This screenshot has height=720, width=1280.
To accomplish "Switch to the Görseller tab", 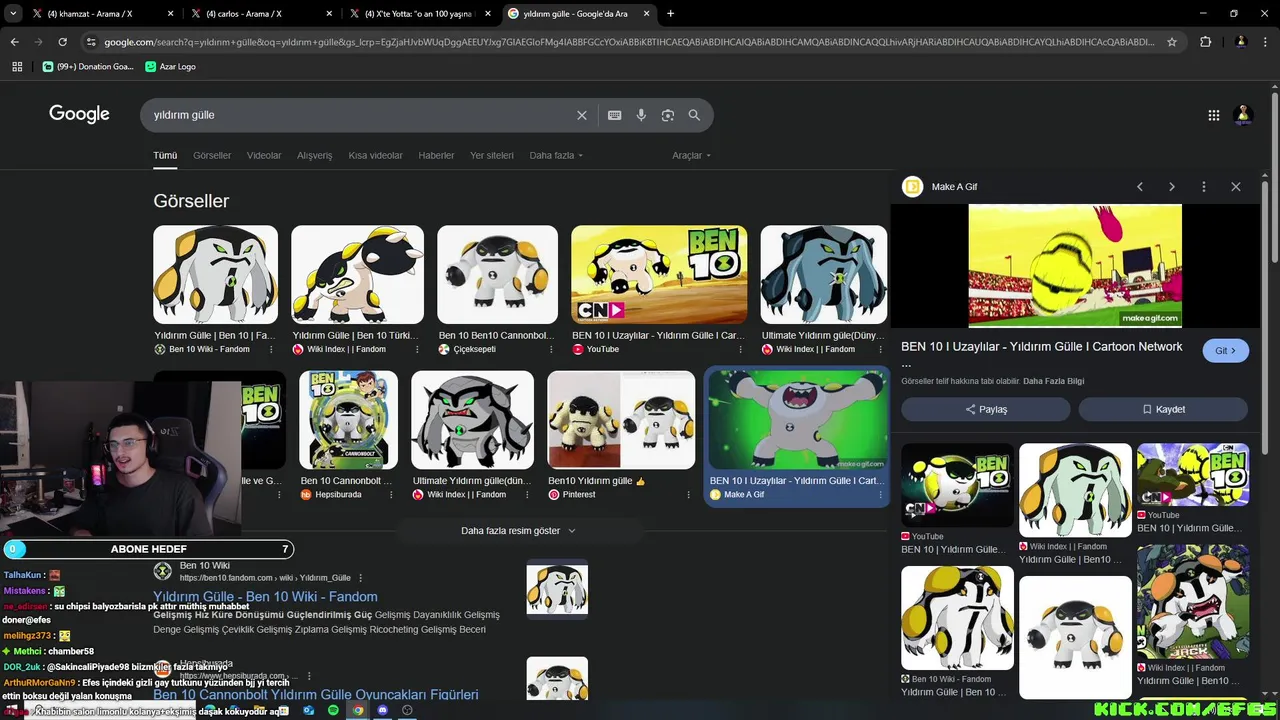I will [x=212, y=155].
